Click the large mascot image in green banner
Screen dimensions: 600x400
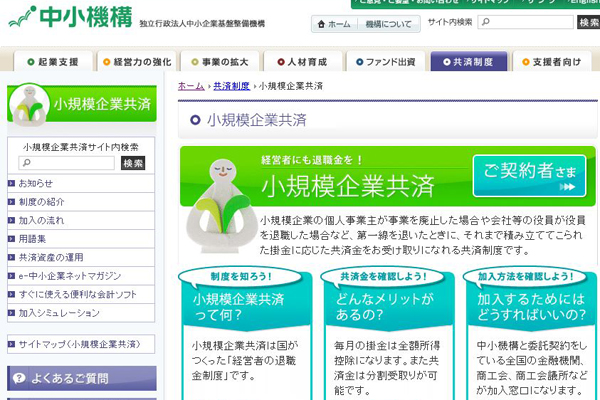tap(221, 206)
